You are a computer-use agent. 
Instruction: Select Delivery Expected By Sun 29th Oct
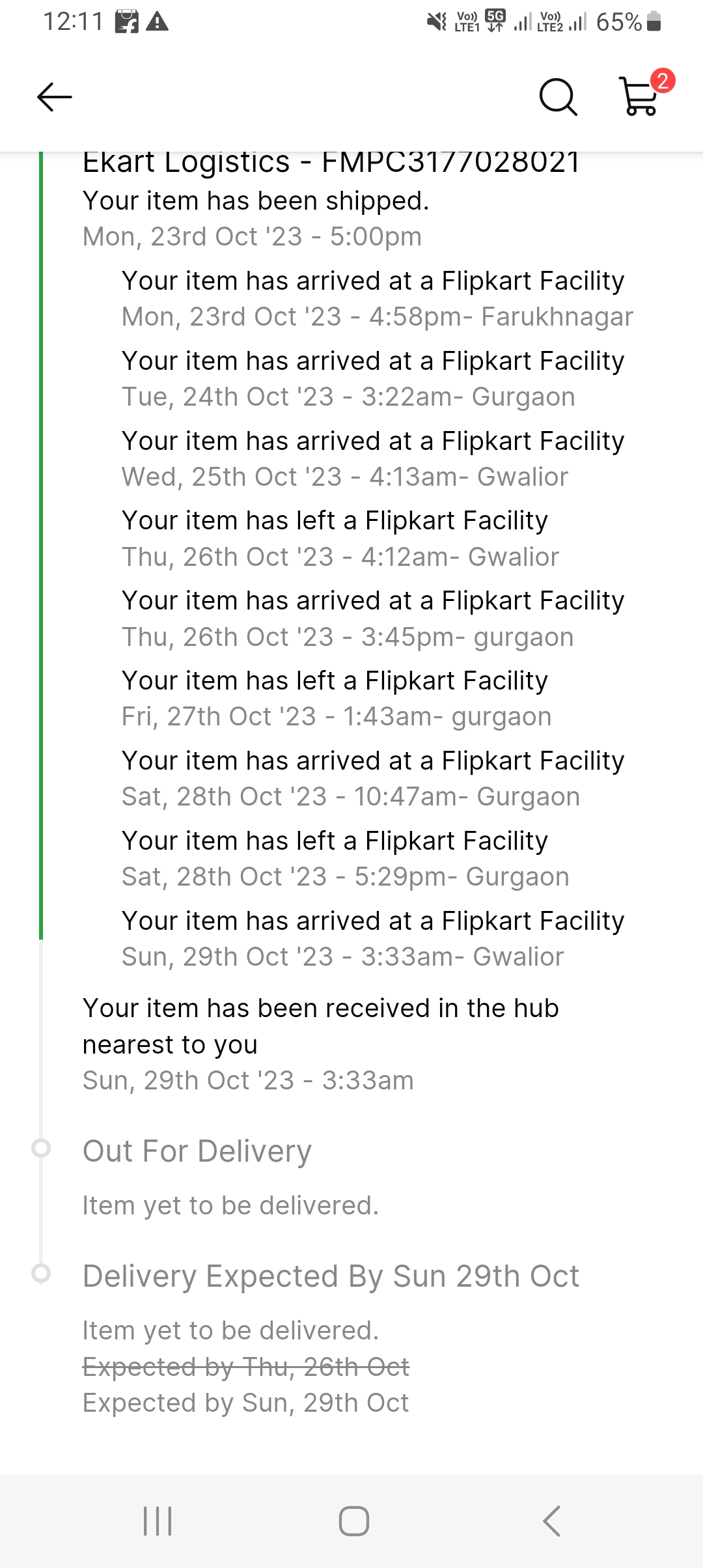pyautogui.click(x=331, y=1276)
